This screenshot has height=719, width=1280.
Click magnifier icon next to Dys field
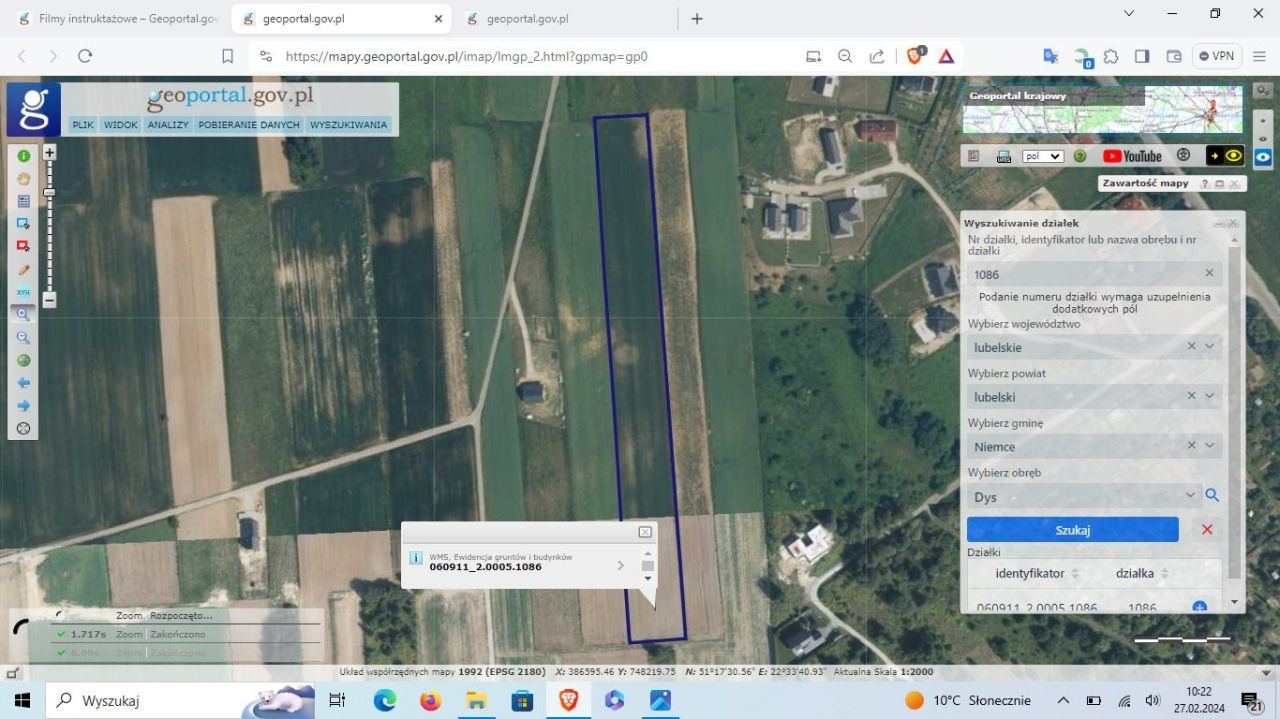tap(1212, 495)
